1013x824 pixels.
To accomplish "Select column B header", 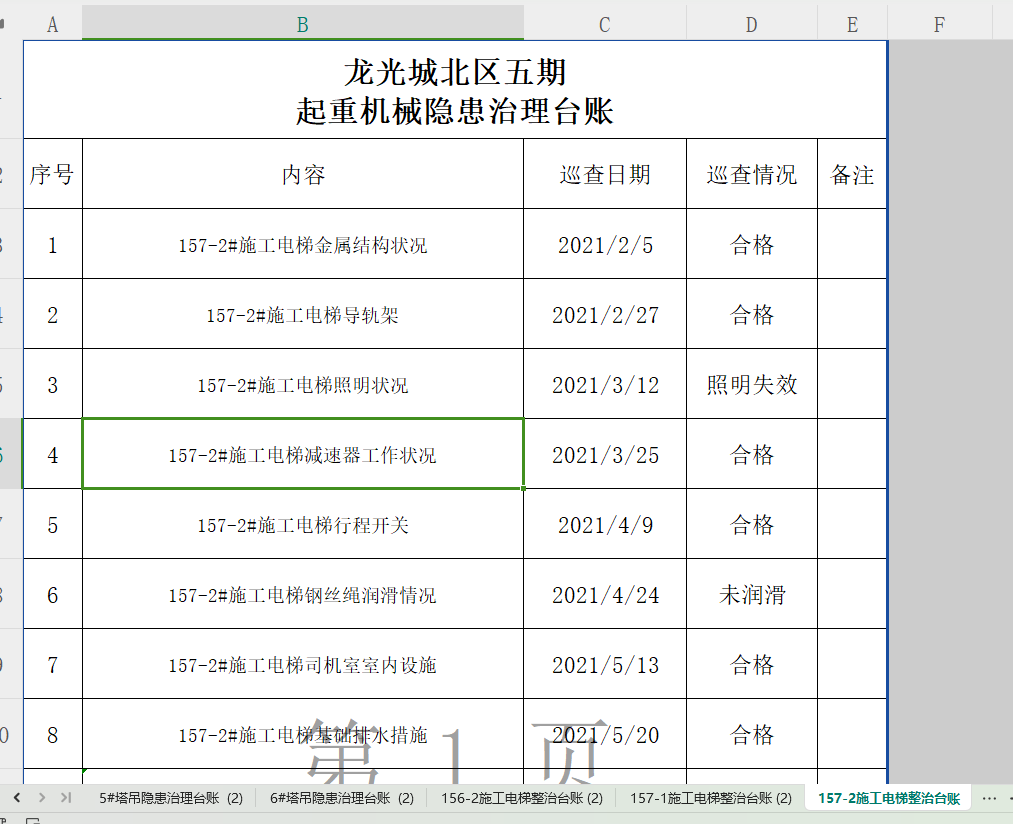I will pos(302,25).
